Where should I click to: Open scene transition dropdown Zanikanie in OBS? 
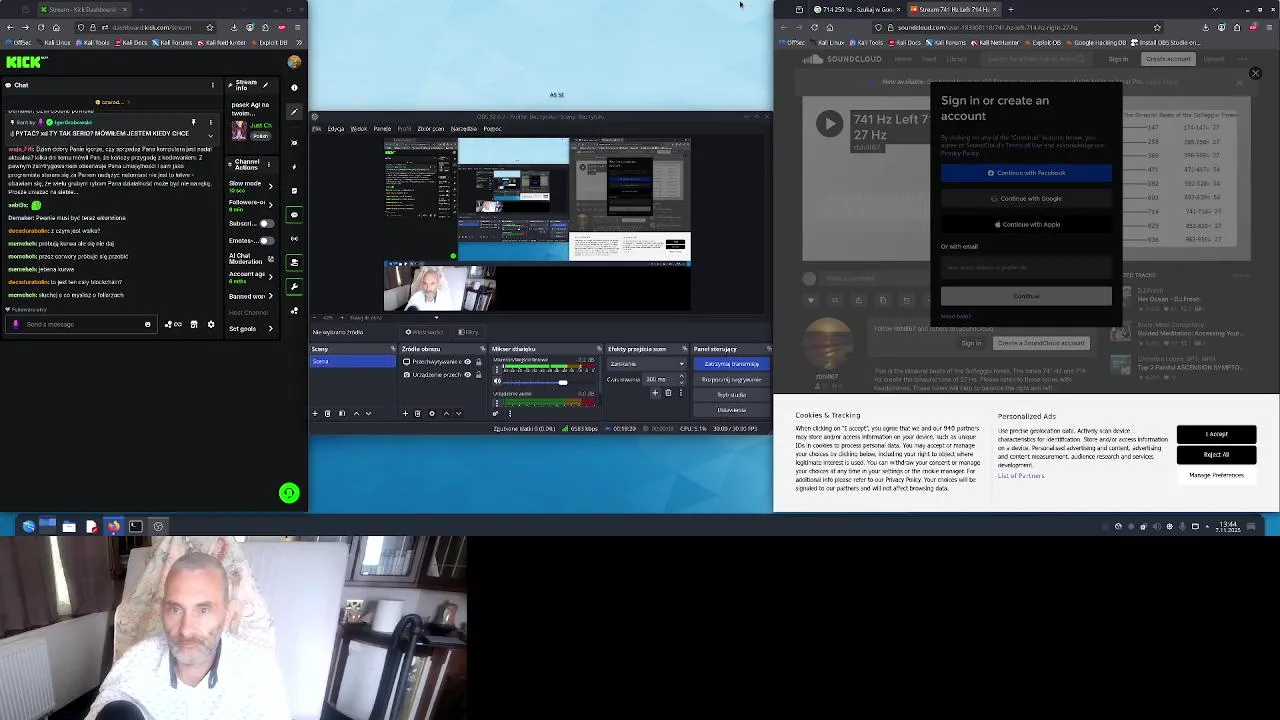(x=647, y=364)
